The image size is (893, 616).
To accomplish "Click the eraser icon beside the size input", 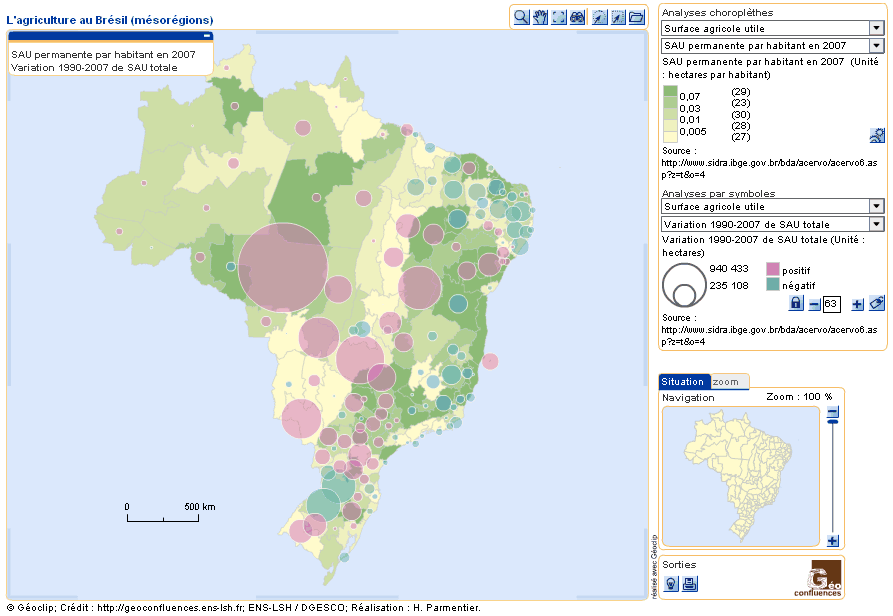I will click(876, 302).
